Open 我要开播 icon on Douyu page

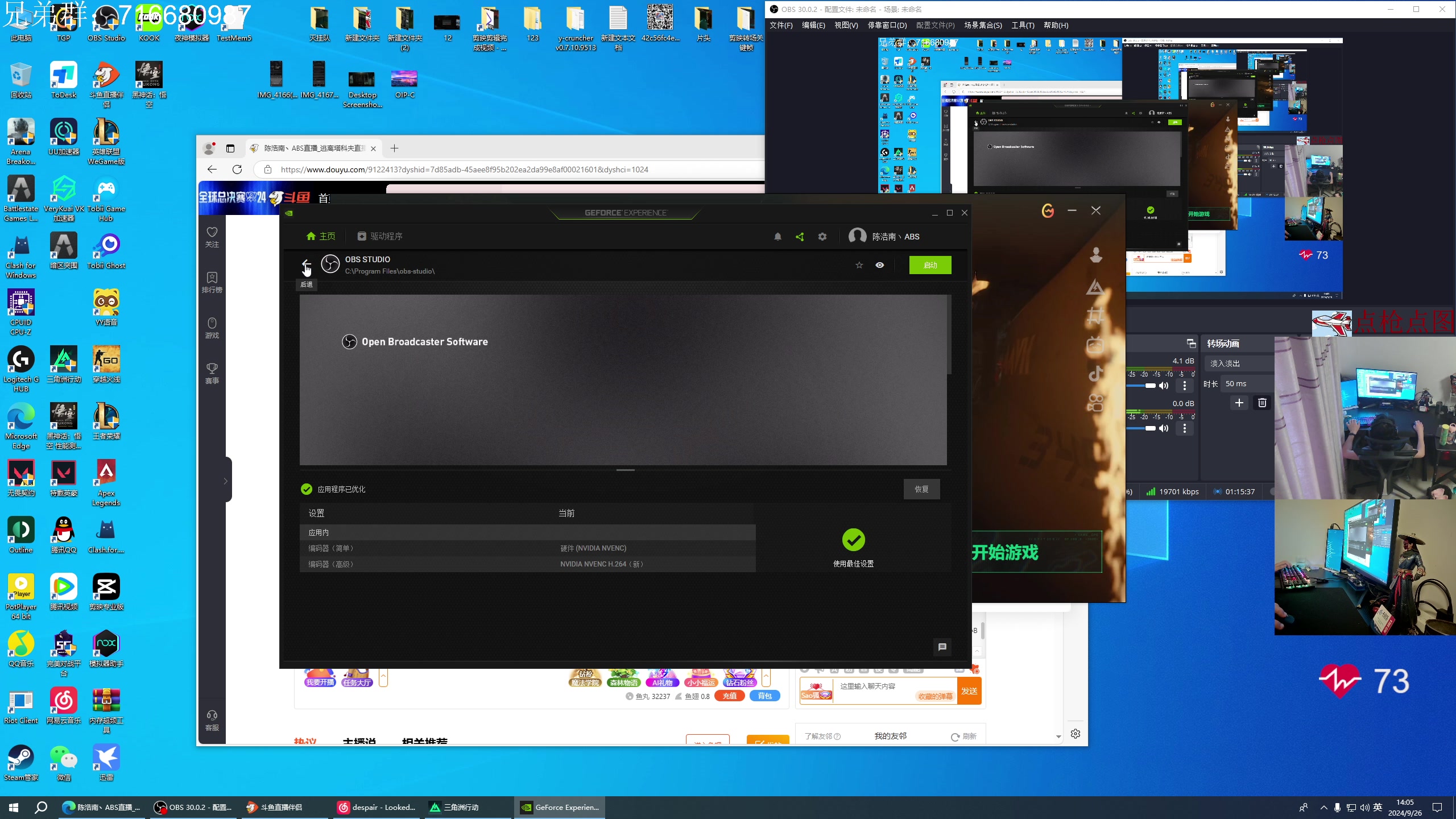coord(320,678)
